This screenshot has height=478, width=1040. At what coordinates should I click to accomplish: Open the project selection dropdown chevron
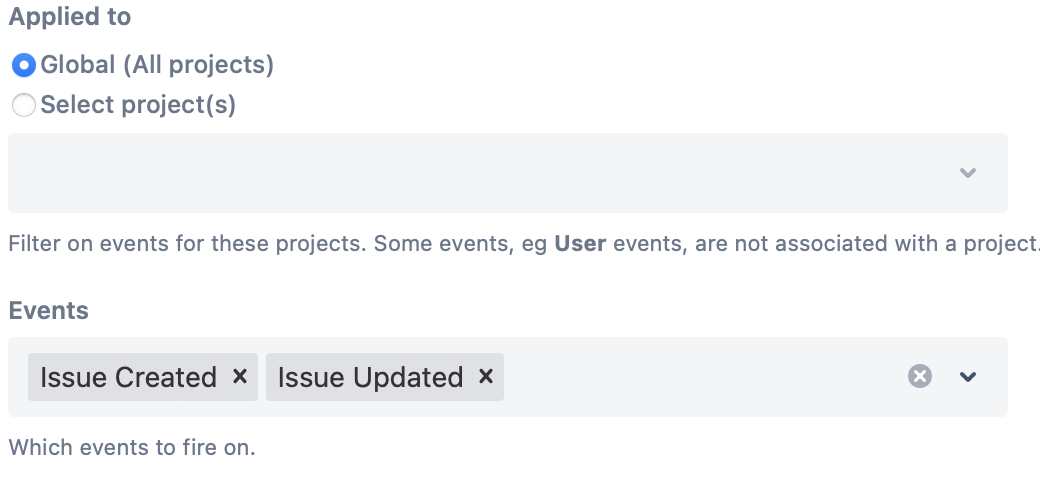968,173
